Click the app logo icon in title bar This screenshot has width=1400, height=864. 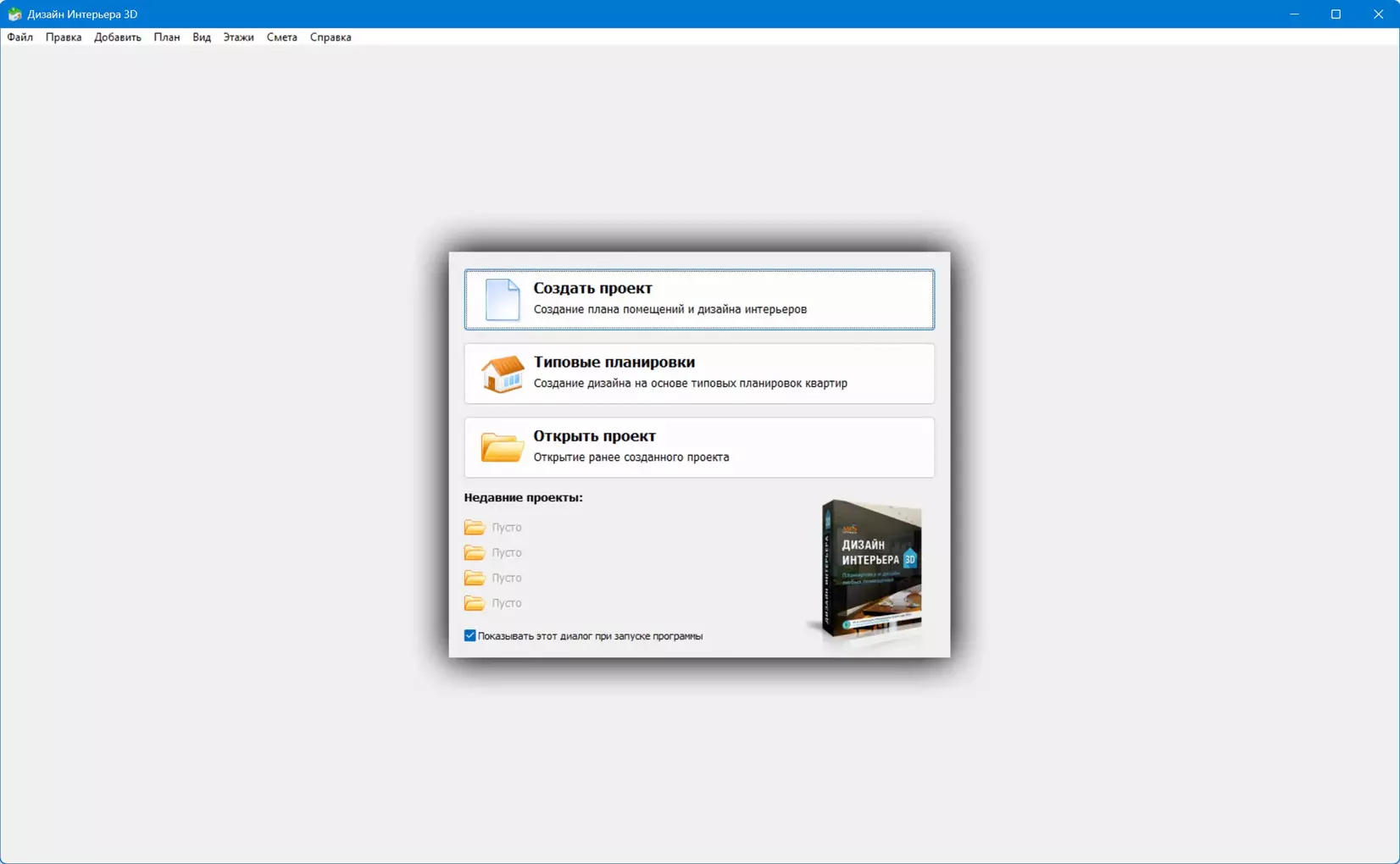(14, 14)
